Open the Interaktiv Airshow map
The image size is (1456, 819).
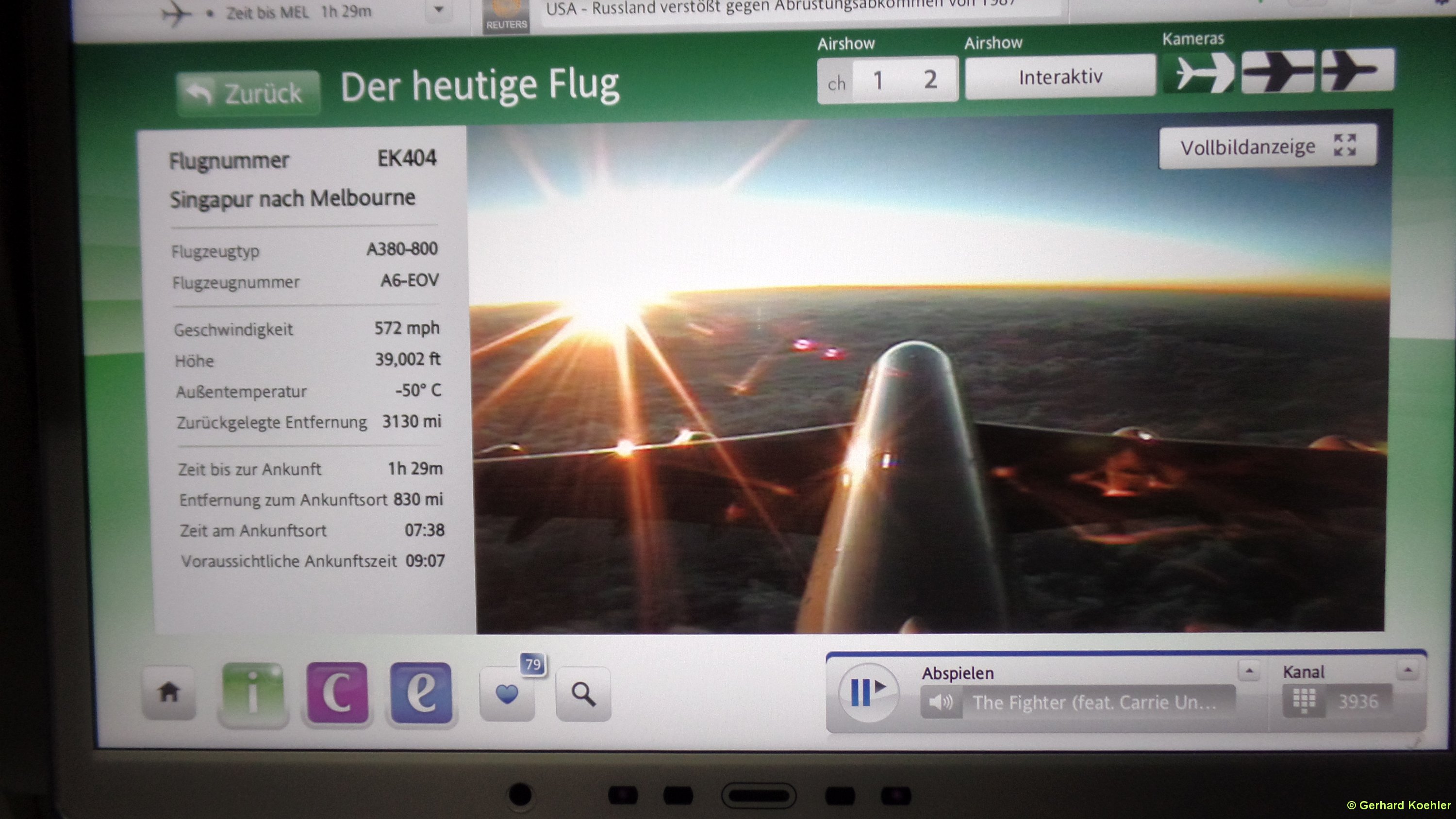1060,77
